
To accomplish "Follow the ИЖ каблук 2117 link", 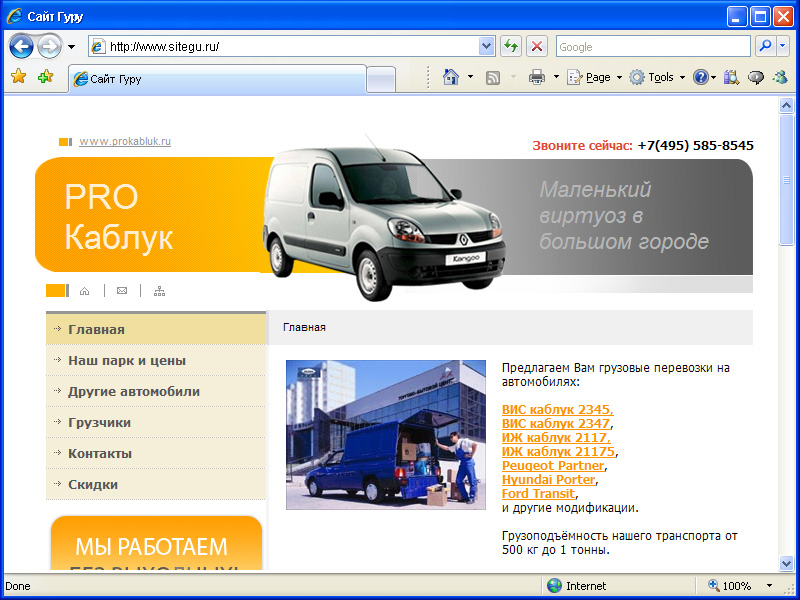I will 556,438.
